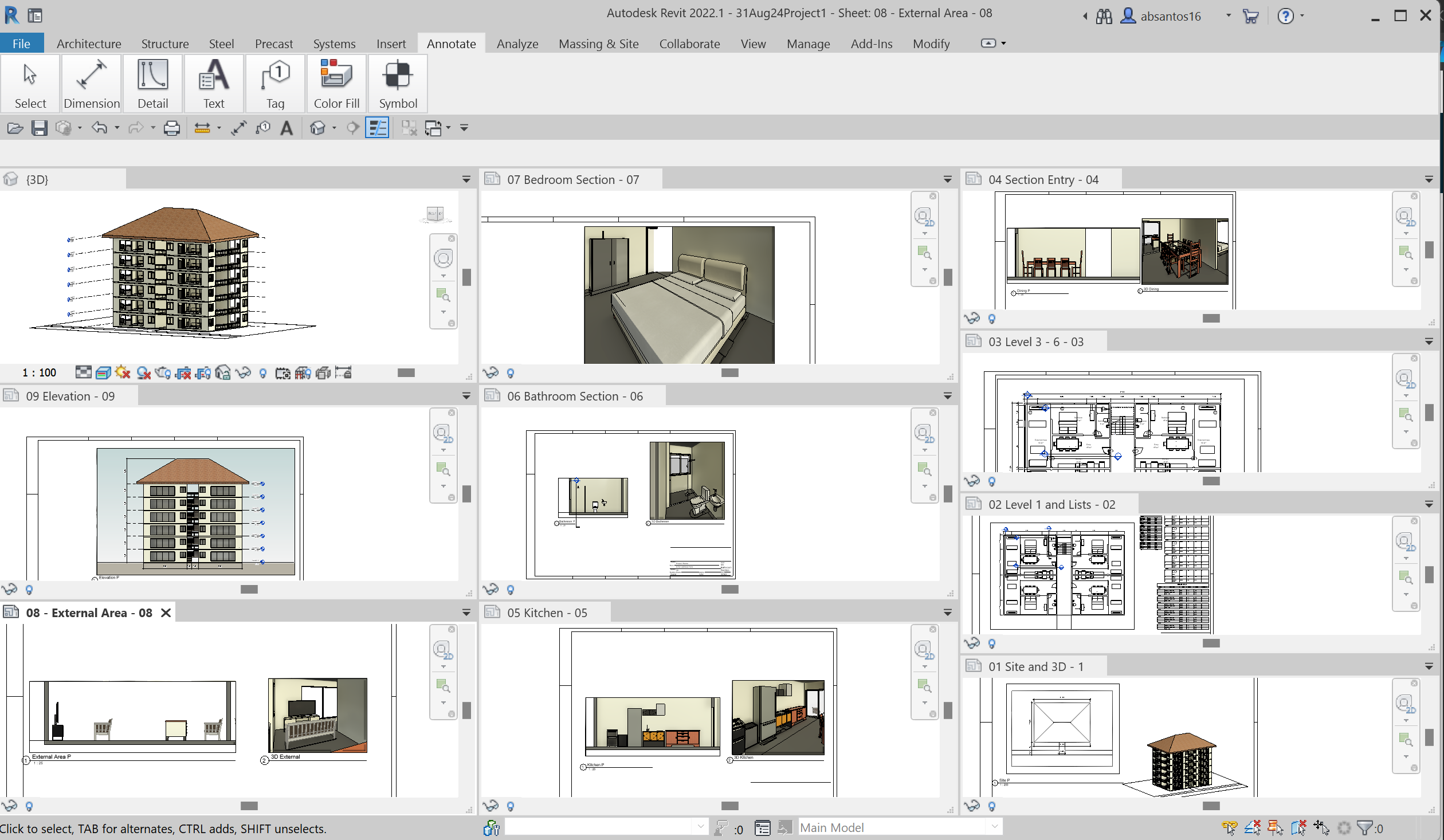Activate the 04 Section Entry - 04 view tab

[1042, 179]
